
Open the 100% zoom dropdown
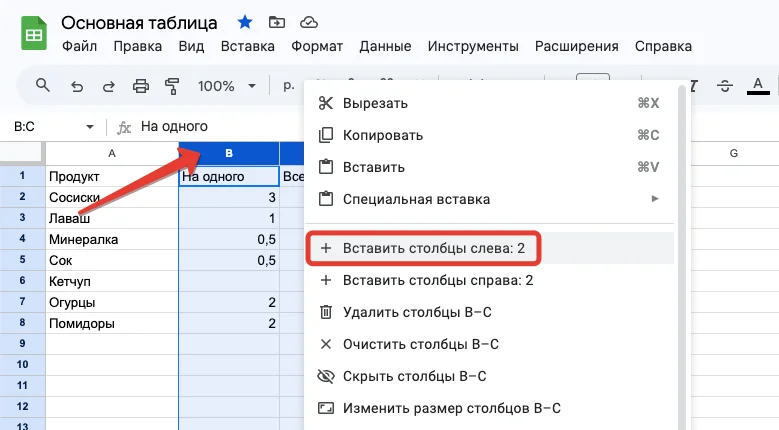click(226, 86)
